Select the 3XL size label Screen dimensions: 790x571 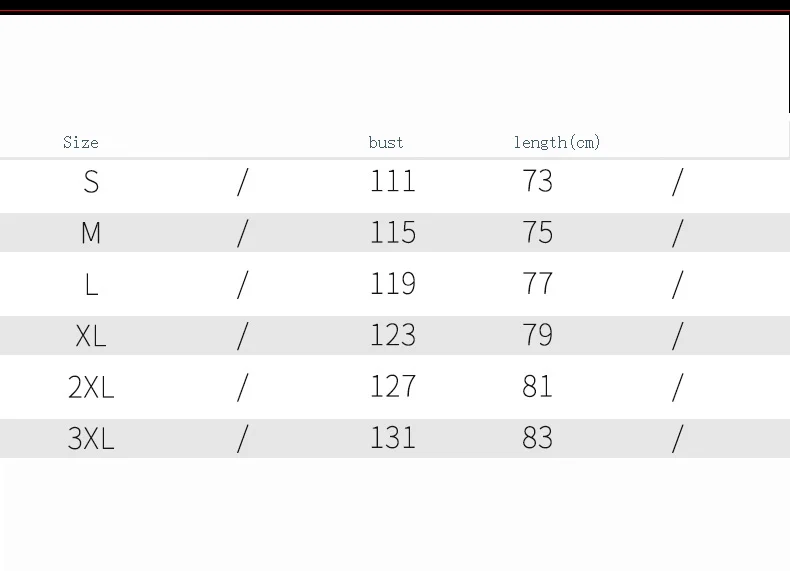91,438
